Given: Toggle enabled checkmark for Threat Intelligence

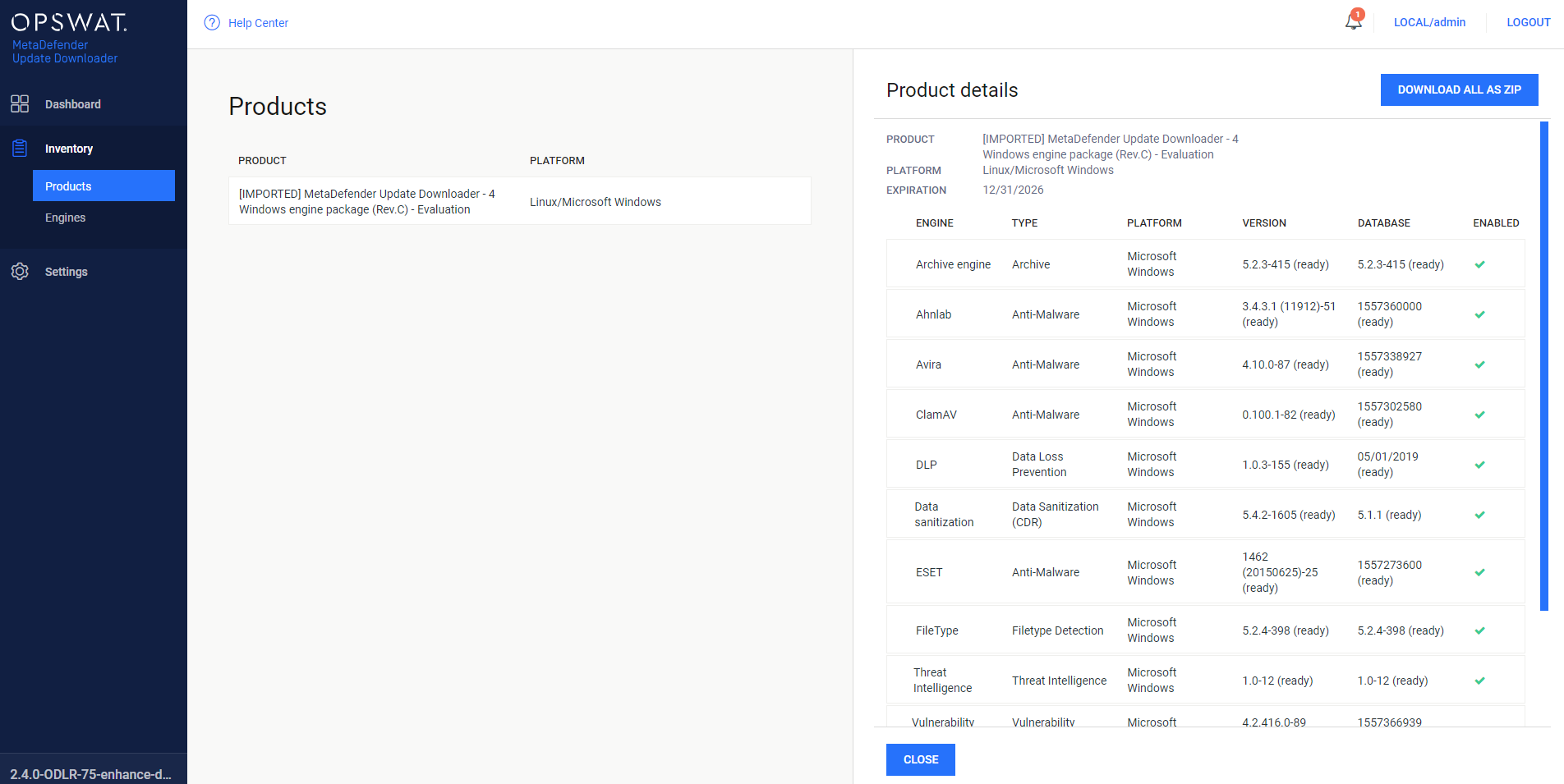Looking at the screenshot, I should coord(1479,681).
